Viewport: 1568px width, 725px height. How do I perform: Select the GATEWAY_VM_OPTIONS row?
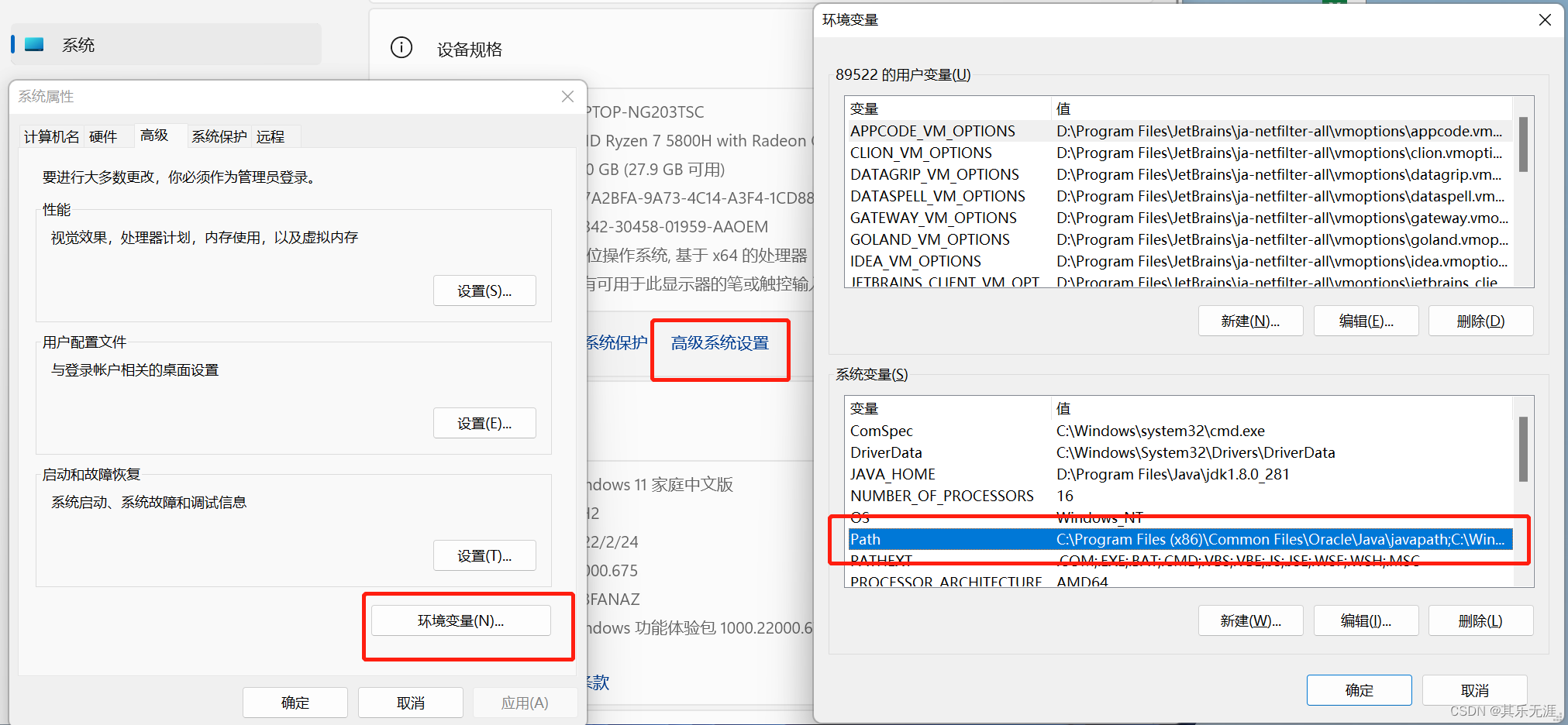pyautogui.click(x=1180, y=218)
